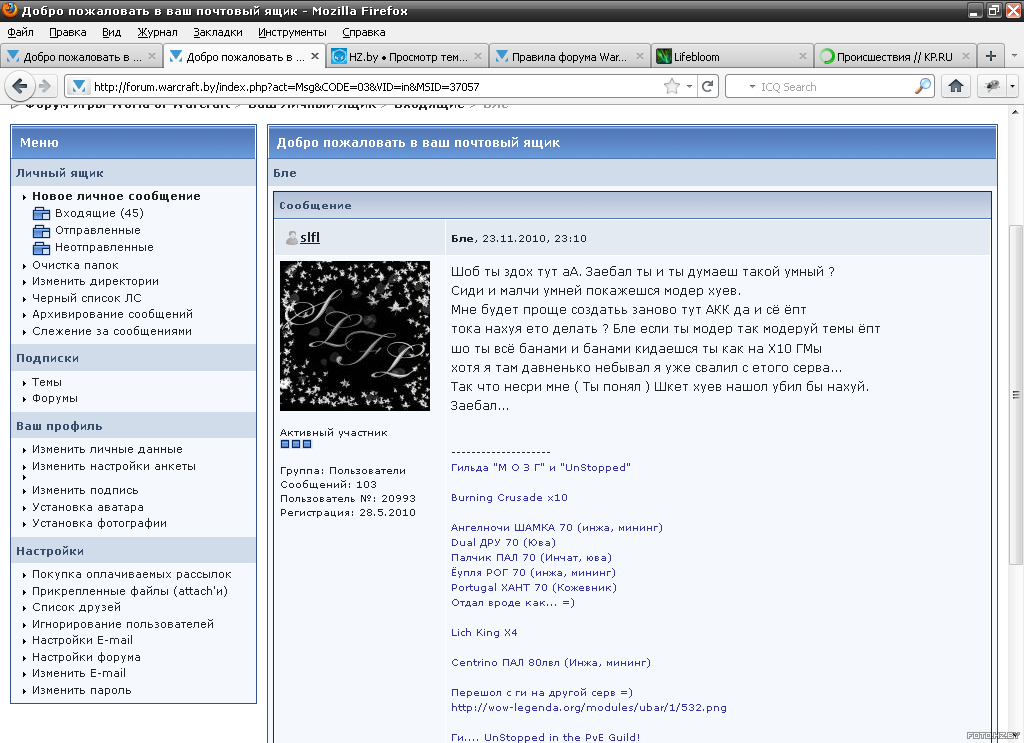This screenshot has width=1024, height=743.
Task: Click the wow-legenda.org signature image link
Action: point(588,707)
